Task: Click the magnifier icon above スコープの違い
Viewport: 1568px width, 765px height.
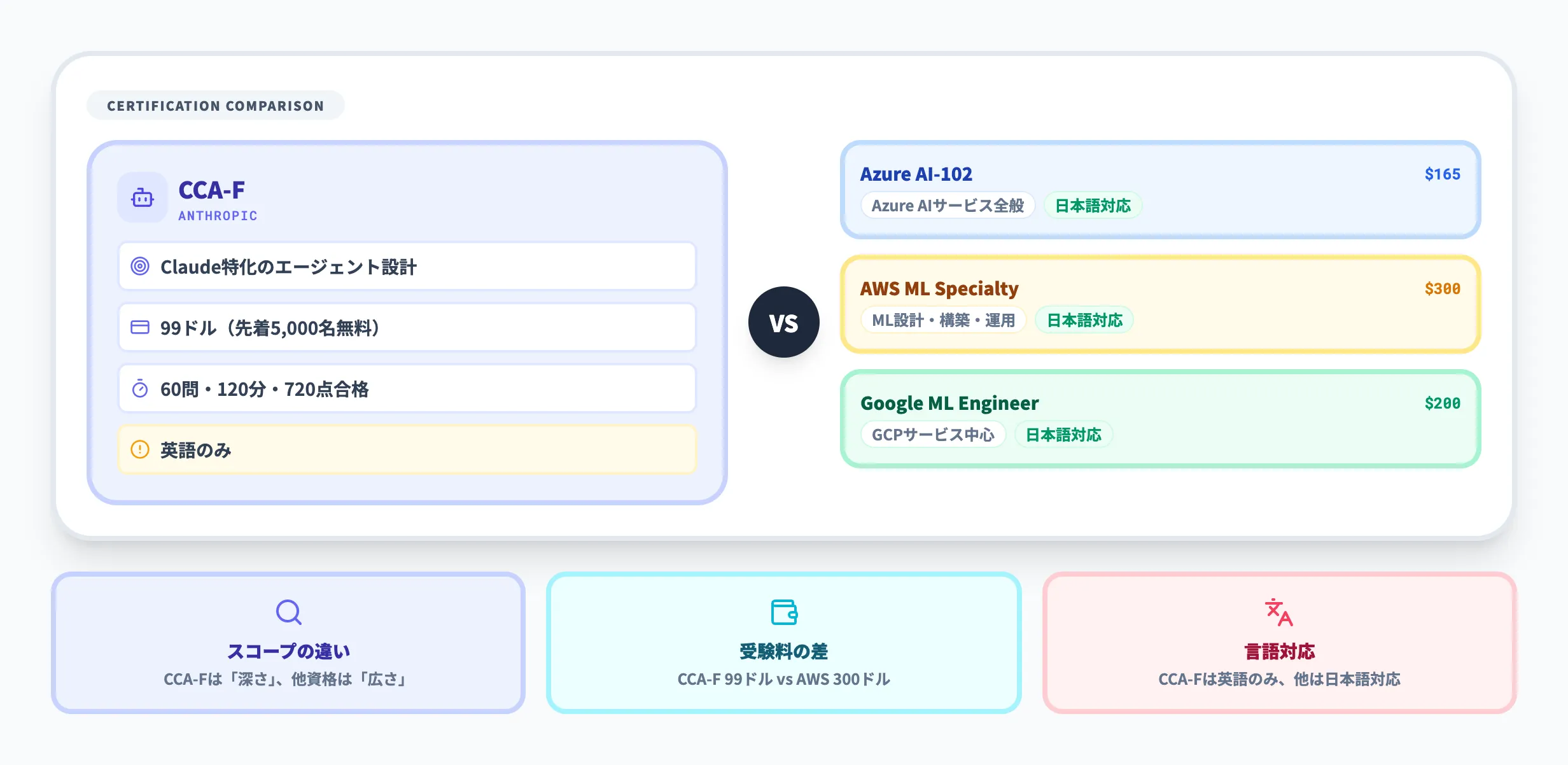Action: coord(289,612)
